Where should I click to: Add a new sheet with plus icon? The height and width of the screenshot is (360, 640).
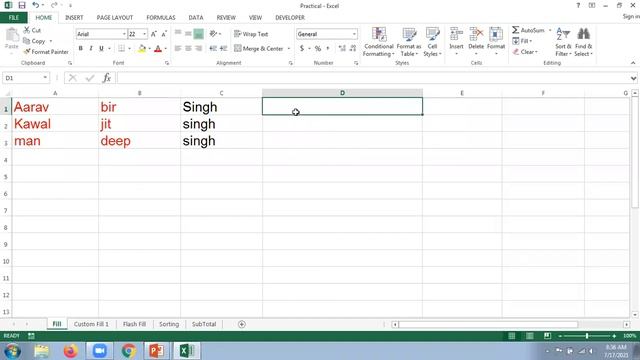click(242, 324)
